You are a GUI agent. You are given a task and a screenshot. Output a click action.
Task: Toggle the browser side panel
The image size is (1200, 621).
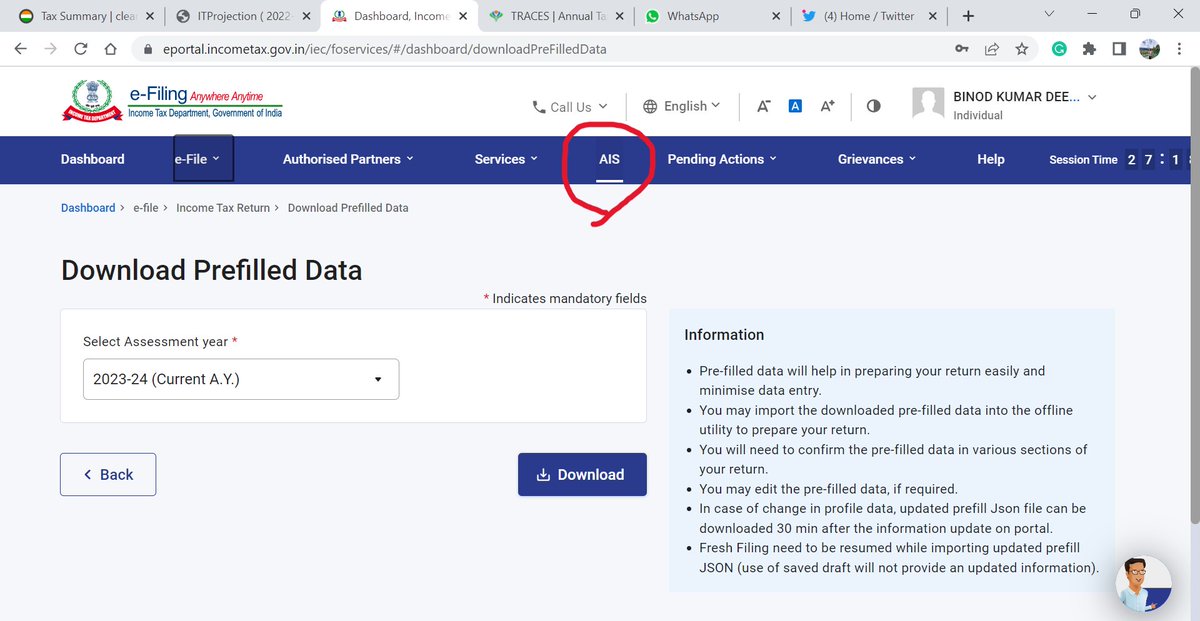point(1119,49)
